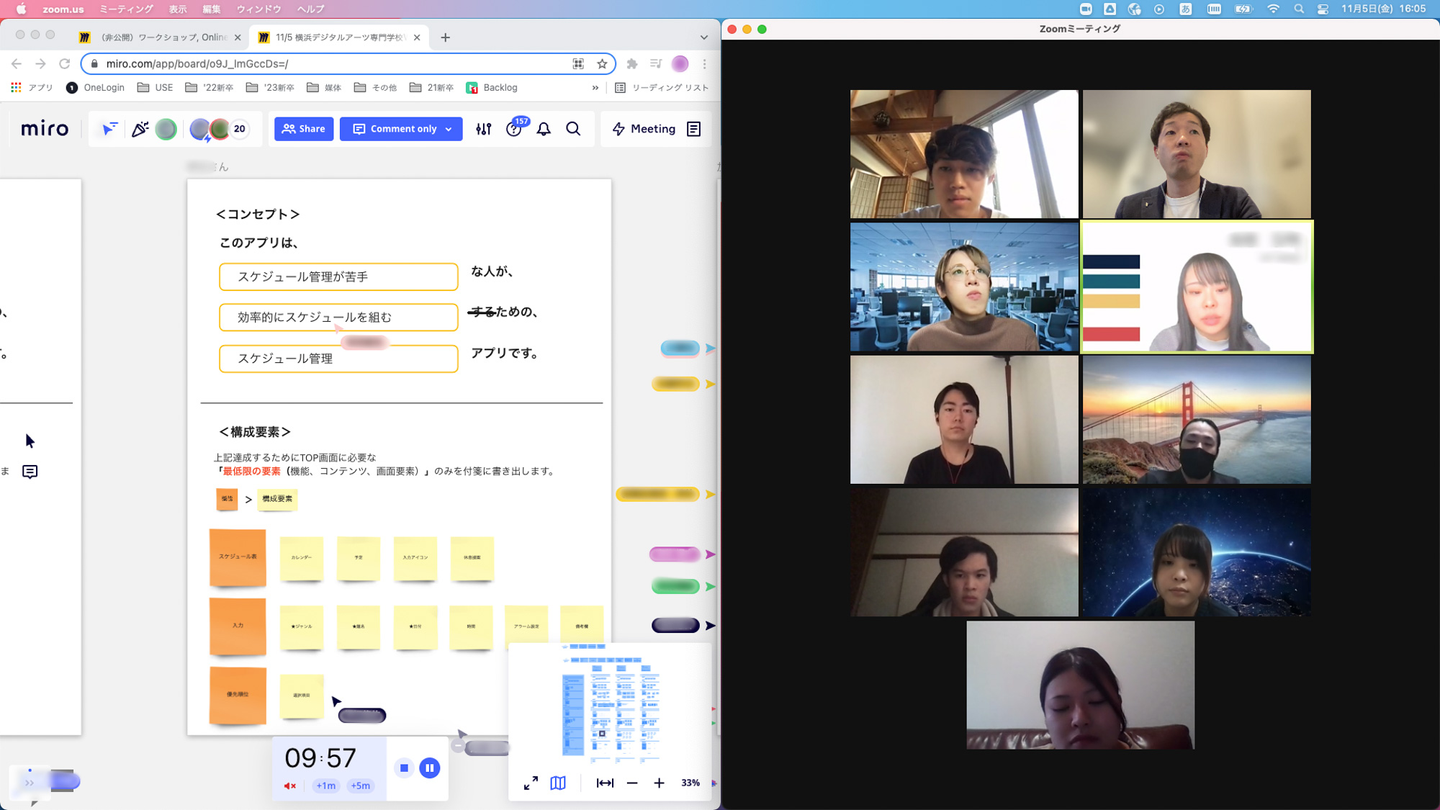The height and width of the screenshot is (810, 1440).
Task: Unmute the timer sound
Action: [x=290, y=786]
